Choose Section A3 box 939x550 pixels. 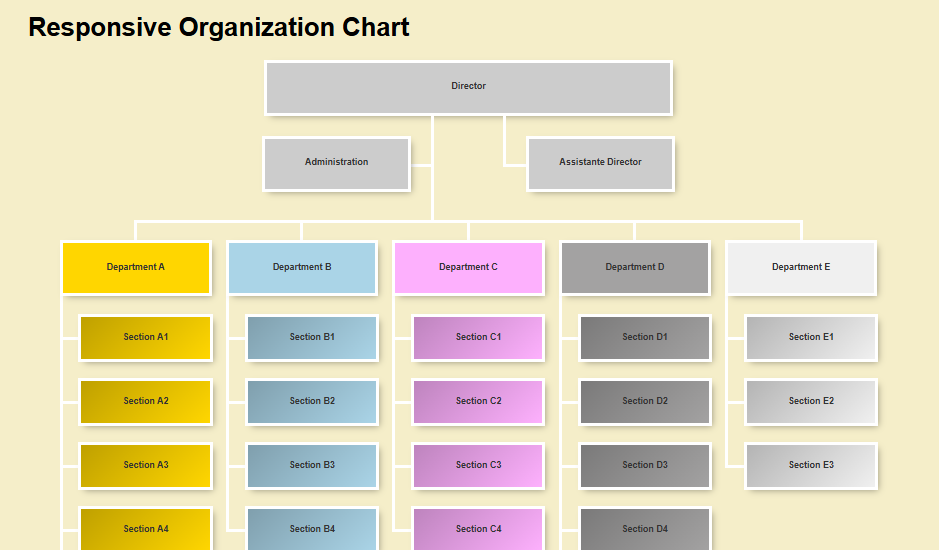point(146,466)
